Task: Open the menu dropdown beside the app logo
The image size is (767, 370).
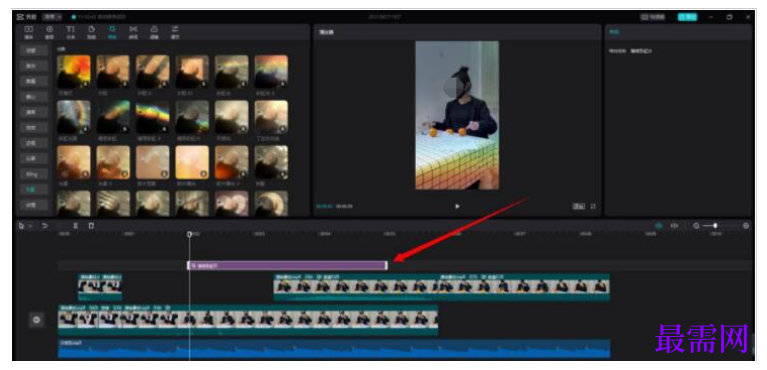Action: click(52, 17)
